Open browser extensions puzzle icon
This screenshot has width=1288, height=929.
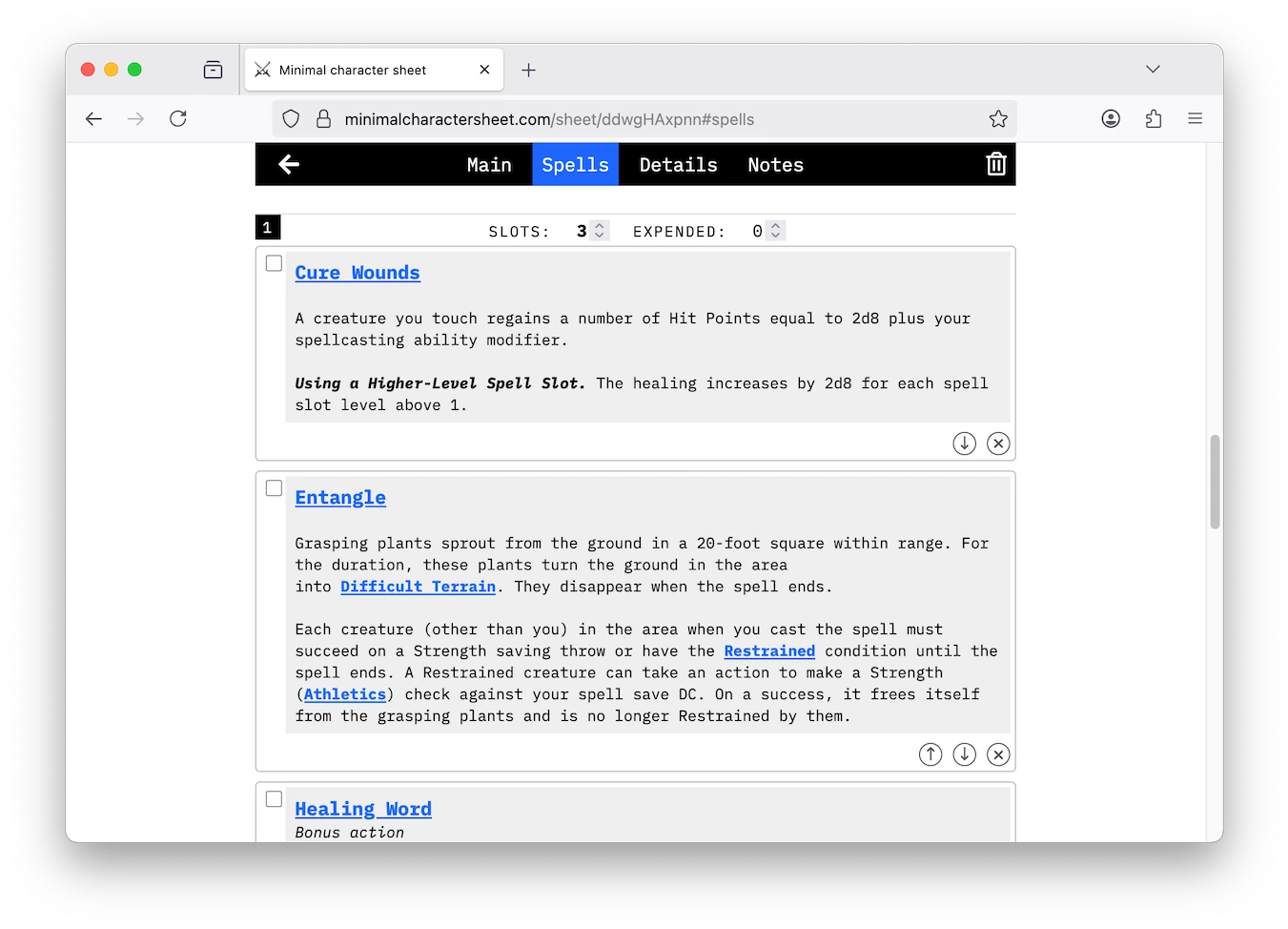click(1153, 119)
